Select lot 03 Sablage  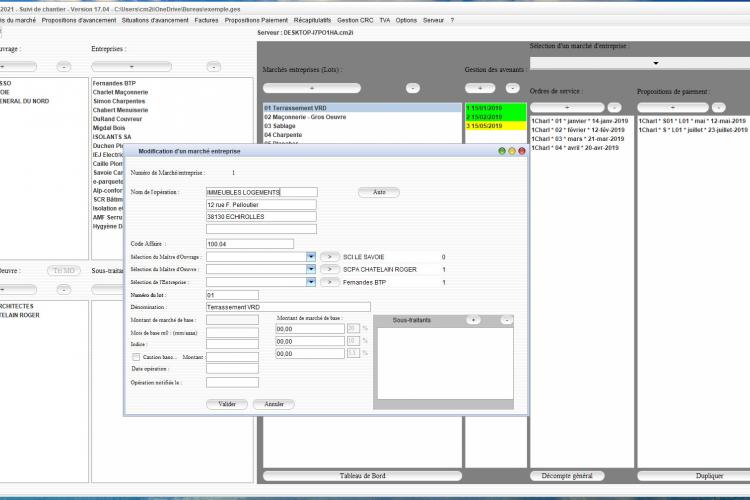[363, 126]
